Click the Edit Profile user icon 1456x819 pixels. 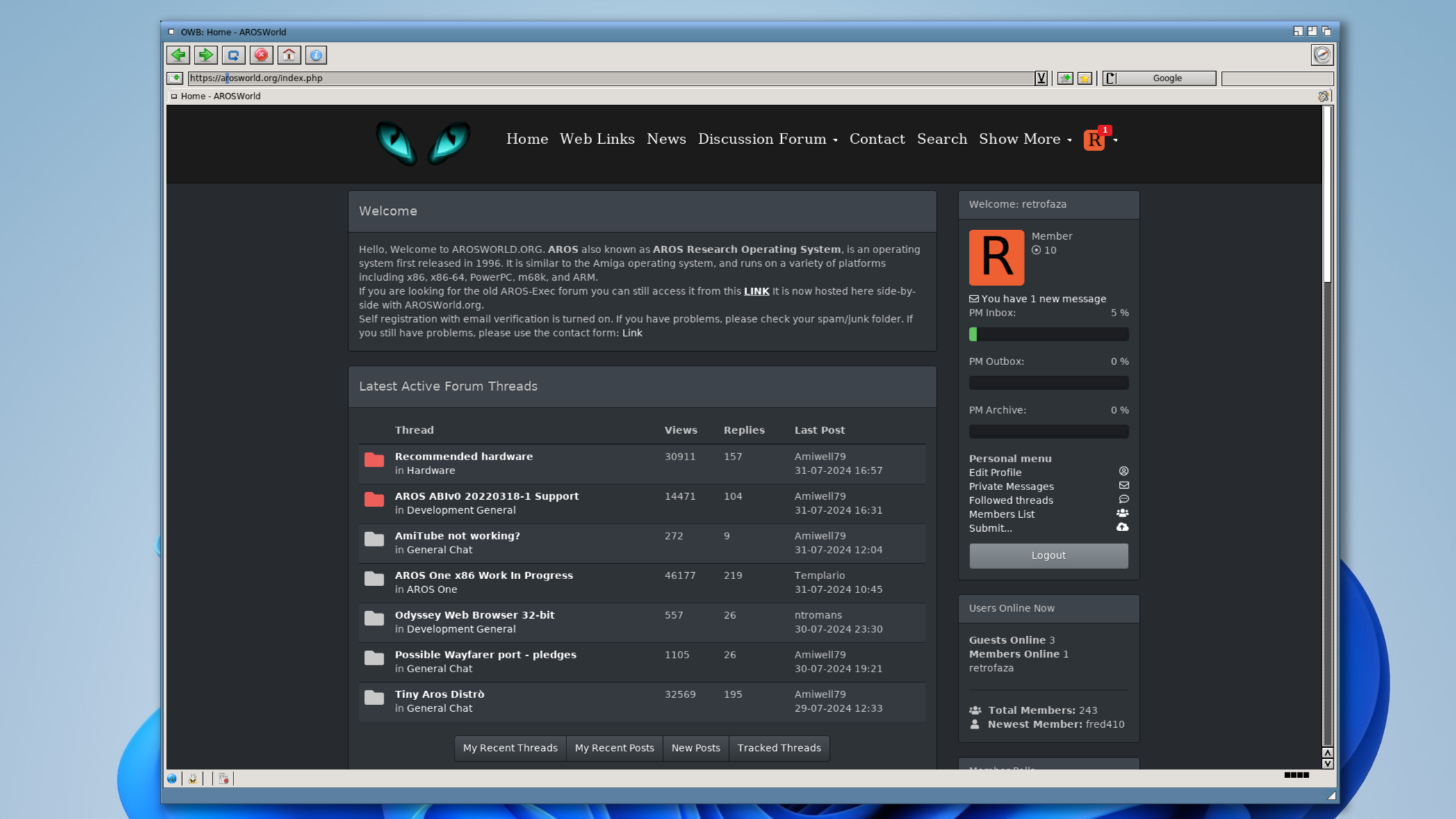point(1123,471)
